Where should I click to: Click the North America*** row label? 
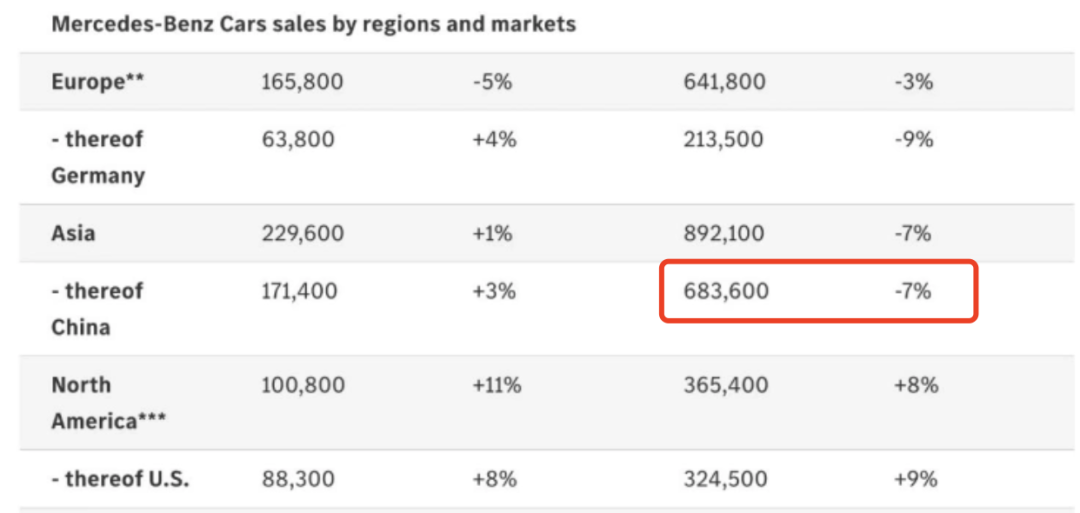[108, 403]
